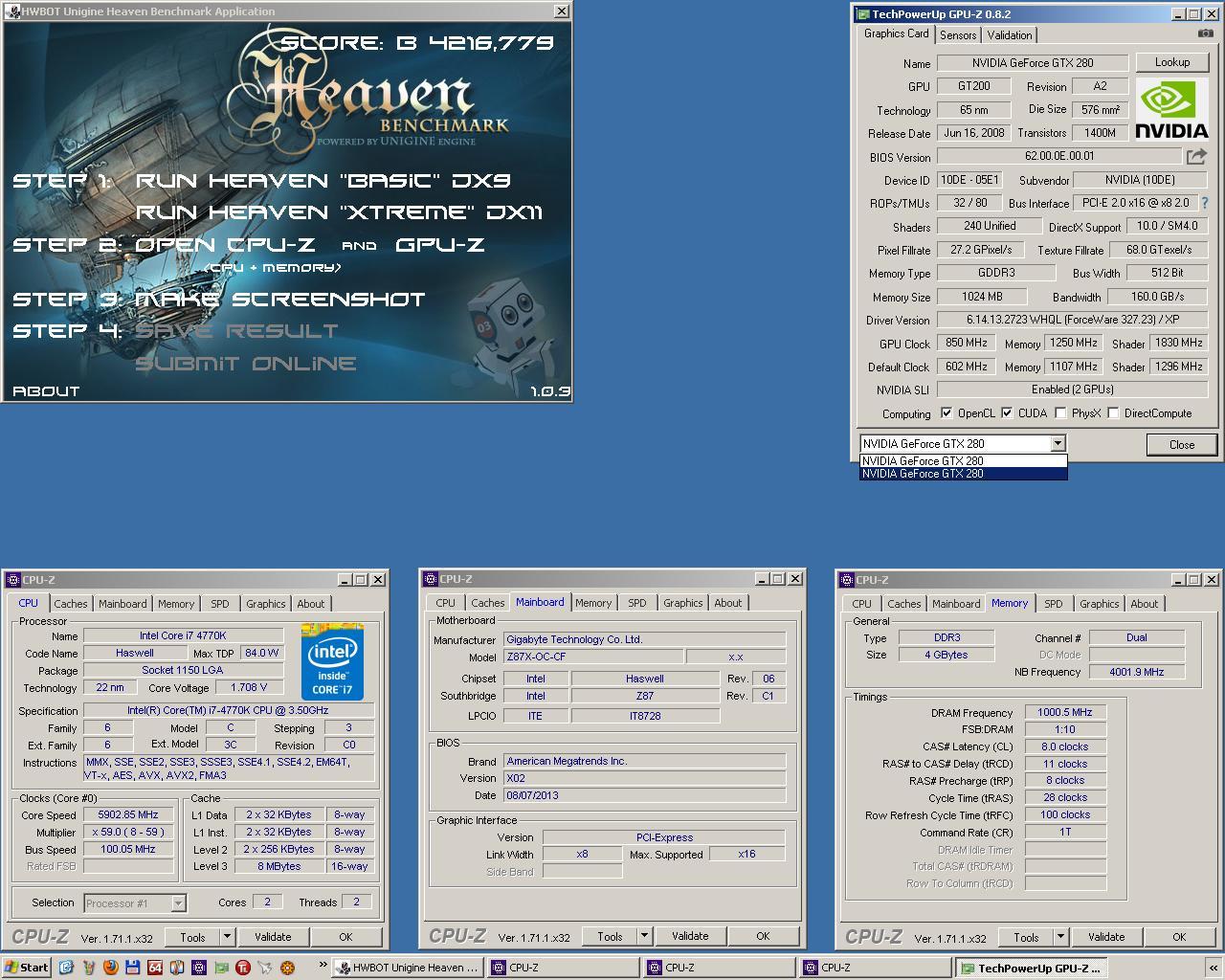Click the Close button in GPU-Z
This screenshot has height=980, width=1225.
point(1181,444)
